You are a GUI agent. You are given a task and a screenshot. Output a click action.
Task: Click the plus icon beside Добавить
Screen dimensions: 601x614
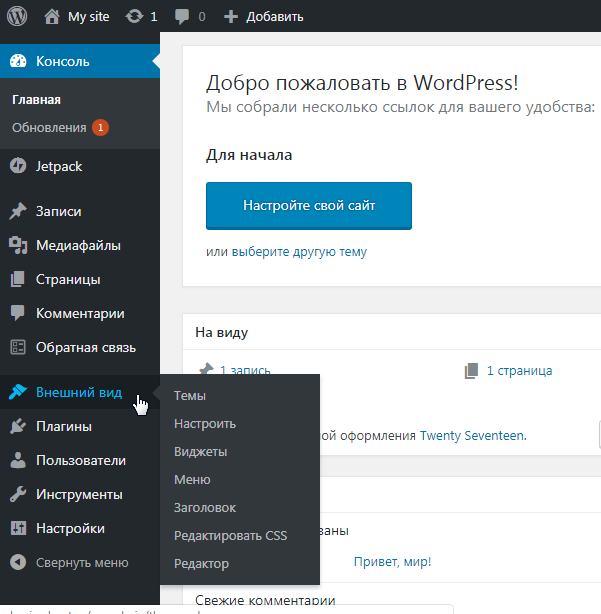tap(231, 16)
